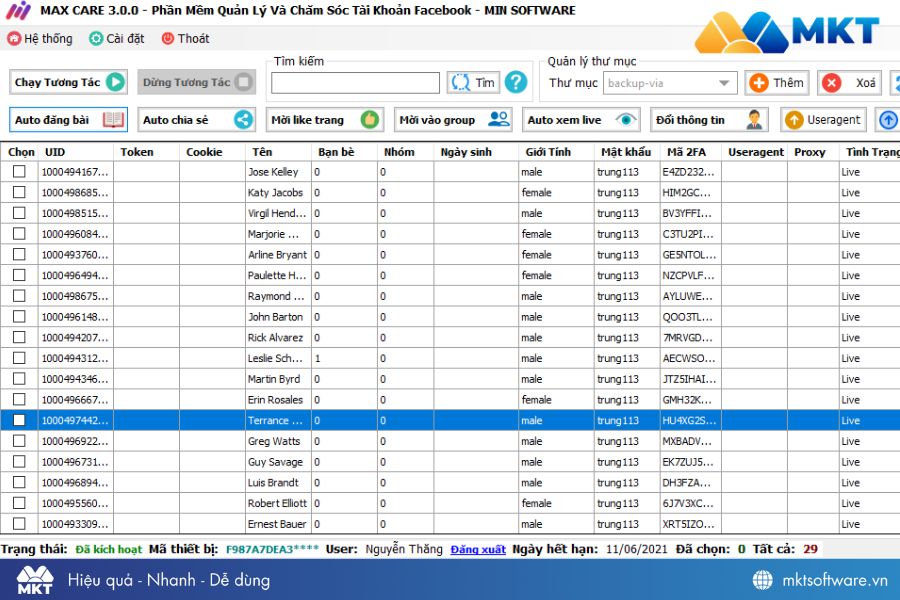Viewport: 900px width, 600px height.
Task: Click UID cell 1000498685...
Action: pos(75,192)
